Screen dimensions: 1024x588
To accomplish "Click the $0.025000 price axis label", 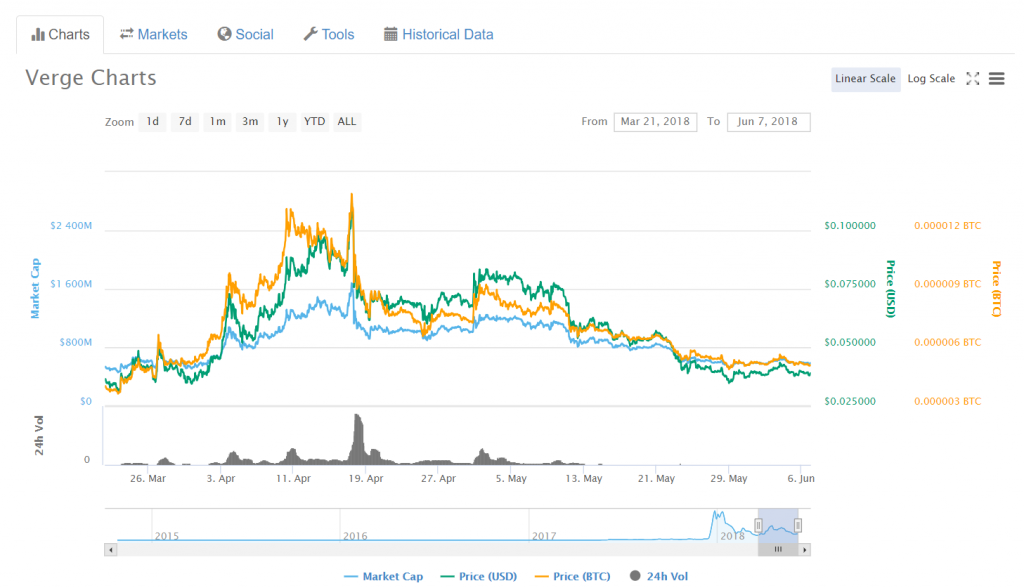I will 850,401.
